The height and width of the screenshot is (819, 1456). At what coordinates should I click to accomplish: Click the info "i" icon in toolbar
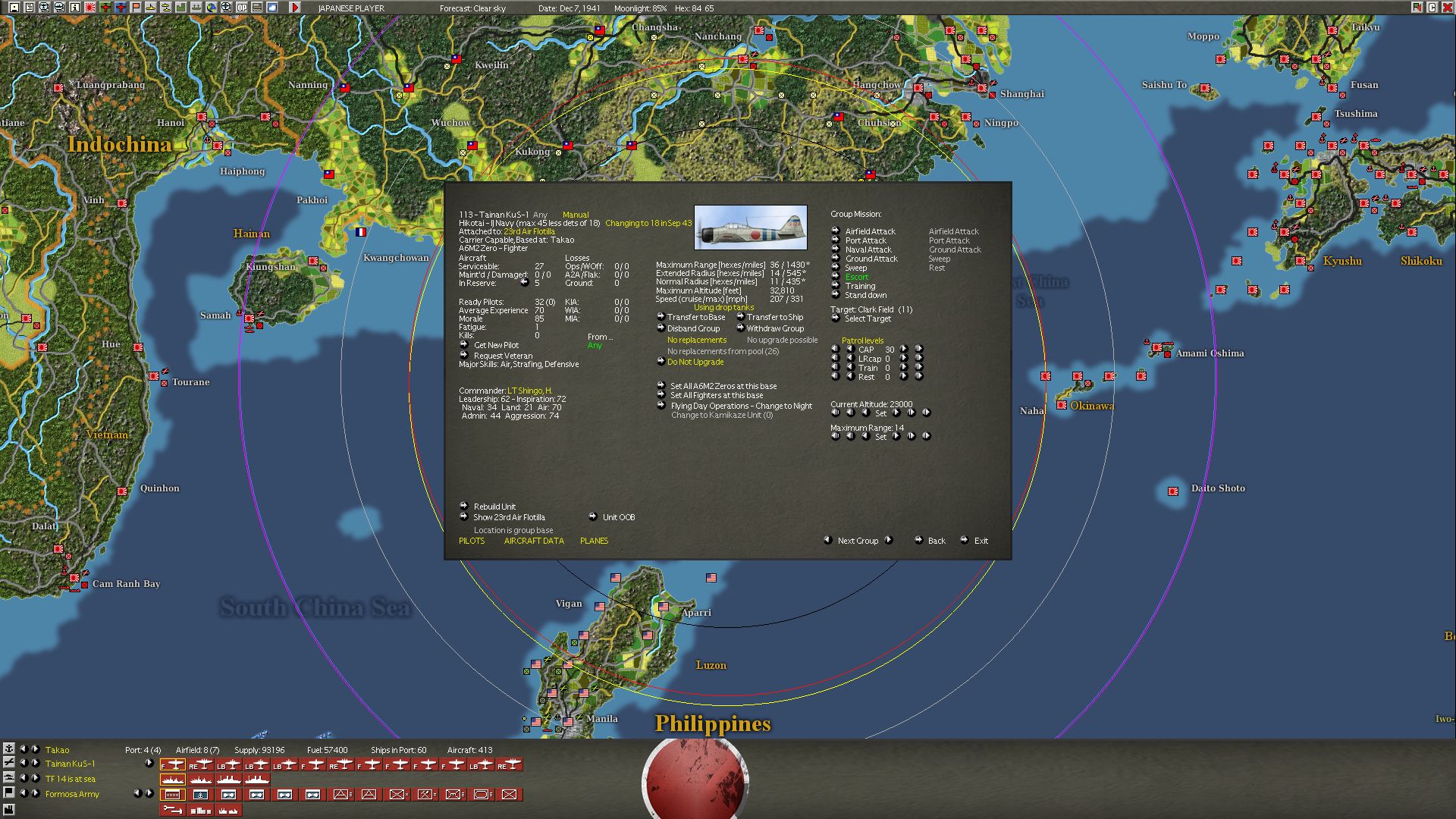coord(75,8)
